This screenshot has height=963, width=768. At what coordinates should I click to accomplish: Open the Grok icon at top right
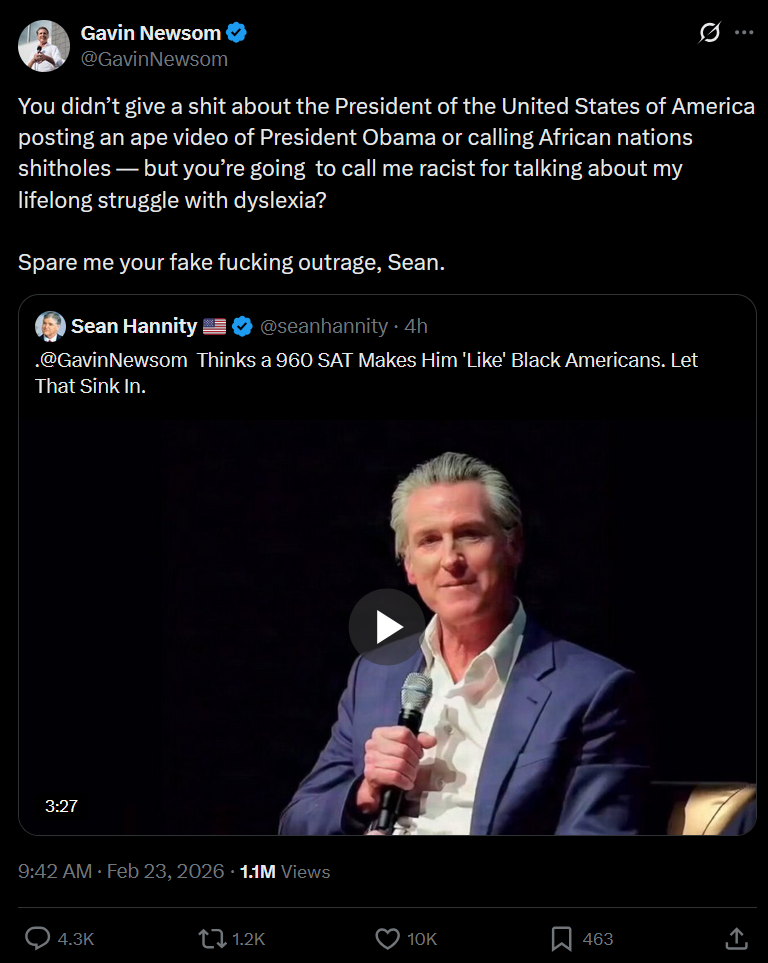(x=709, y=33)
